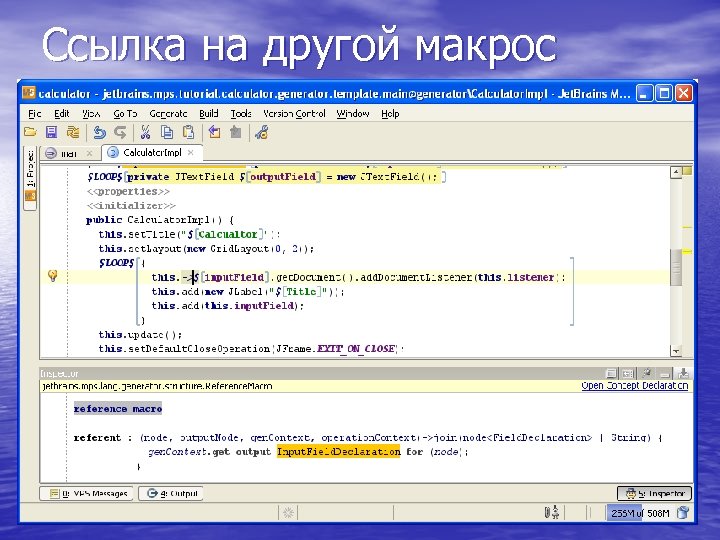This screenshot has width=720, height=540.
Task: Open the Output tool window
Action: [171, 494]
